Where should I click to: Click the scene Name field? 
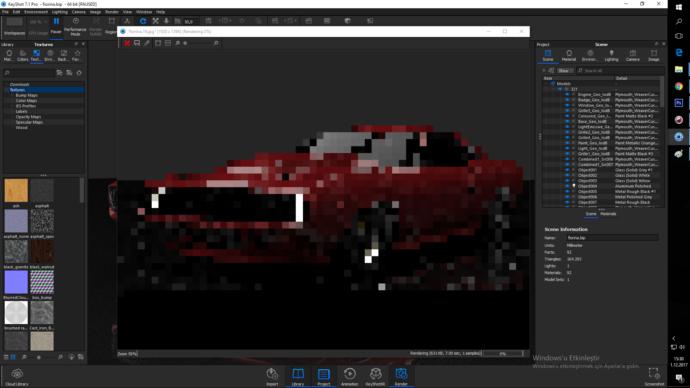coord(612,238)
